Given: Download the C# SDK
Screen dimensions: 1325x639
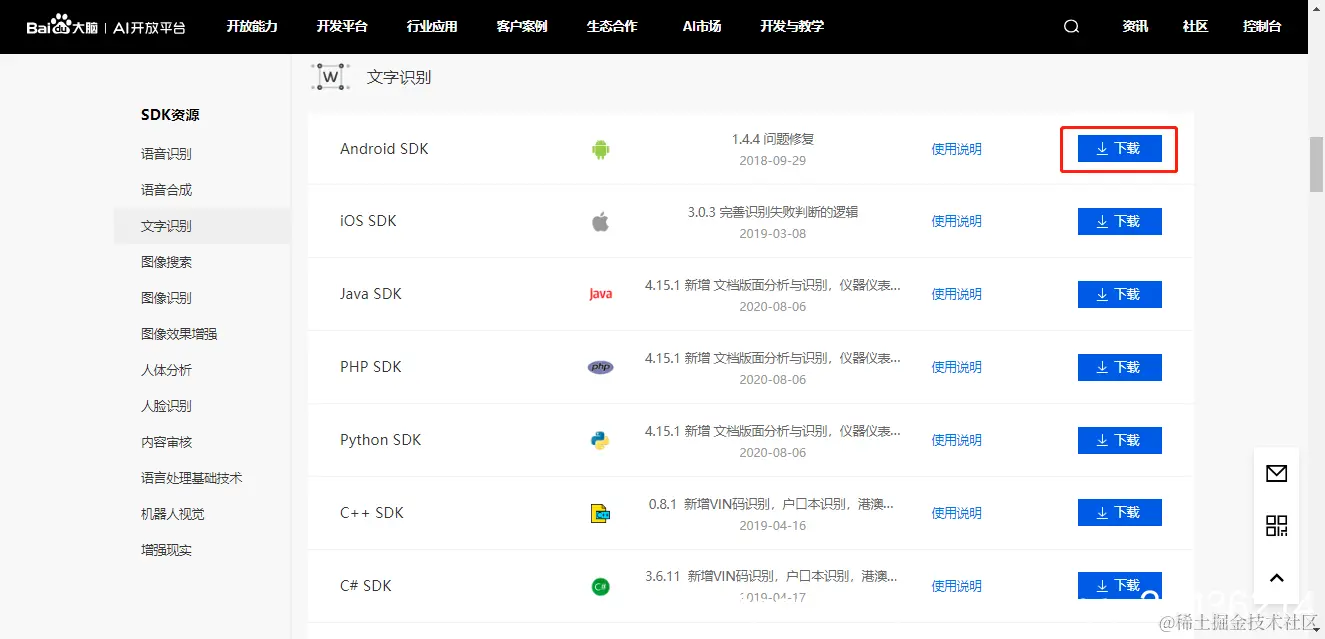Looking at the screenshot, I should (1120, 585).
